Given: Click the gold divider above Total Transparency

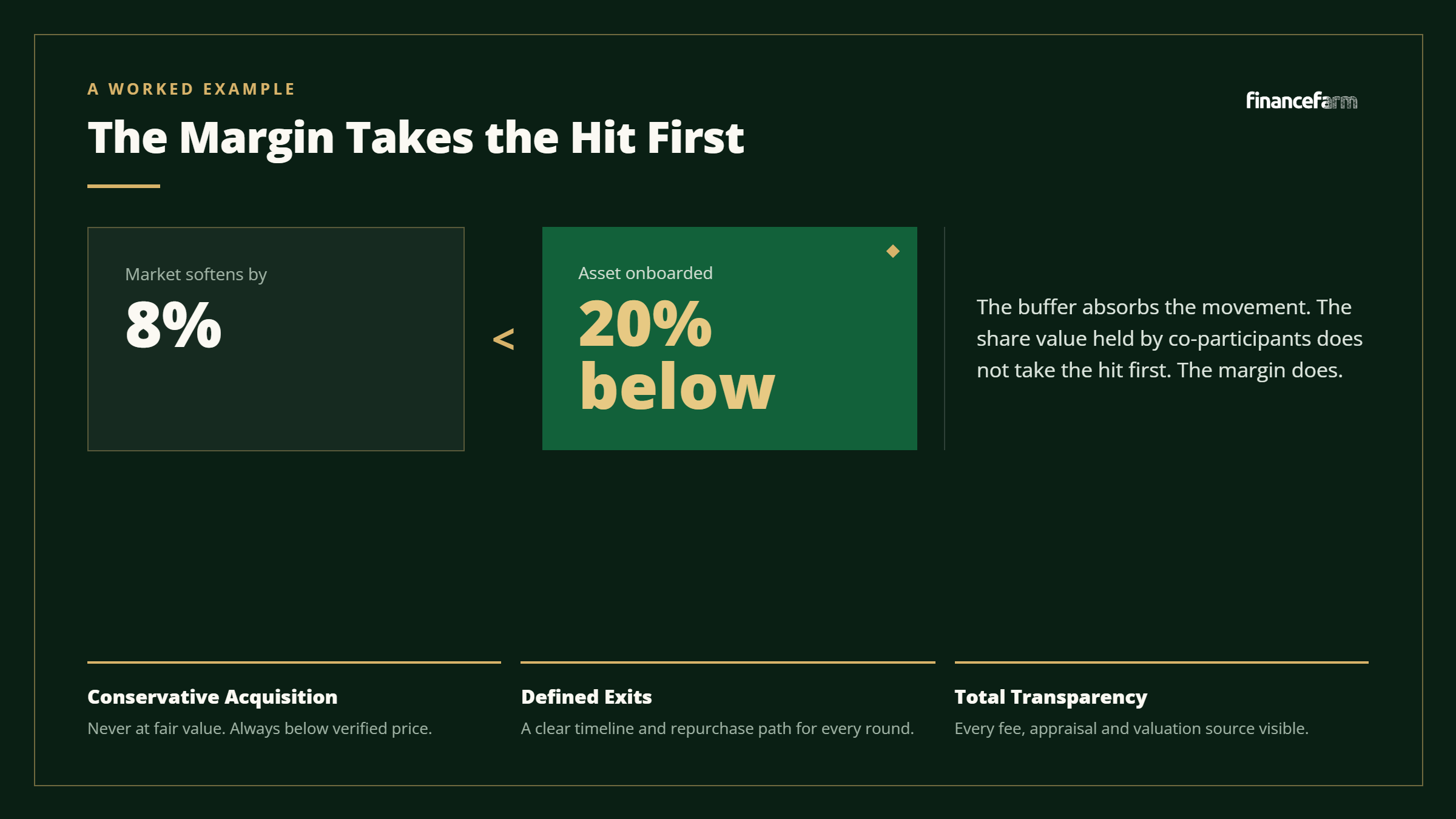Looking at the screenshot, I should [x=1161, y=662].
